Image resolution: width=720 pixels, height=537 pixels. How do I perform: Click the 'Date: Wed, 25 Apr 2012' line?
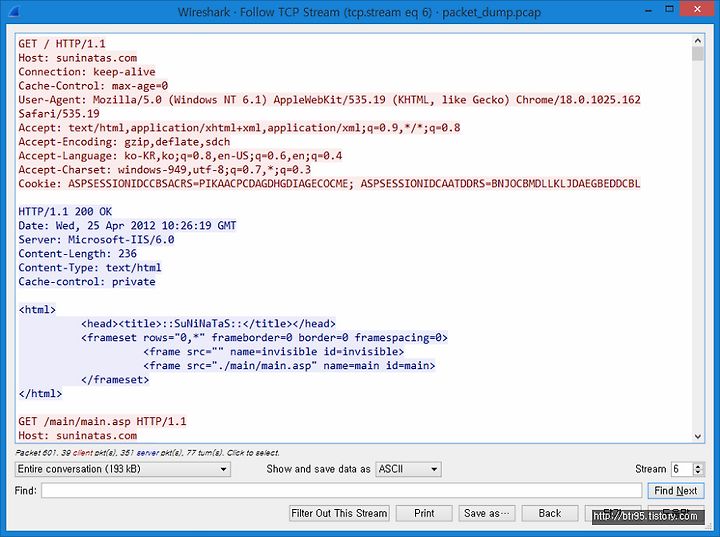coord(127,226)
